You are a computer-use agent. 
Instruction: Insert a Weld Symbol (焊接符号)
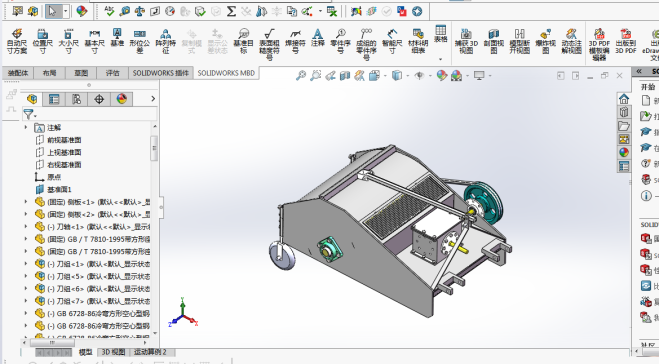tap(295, 41)
